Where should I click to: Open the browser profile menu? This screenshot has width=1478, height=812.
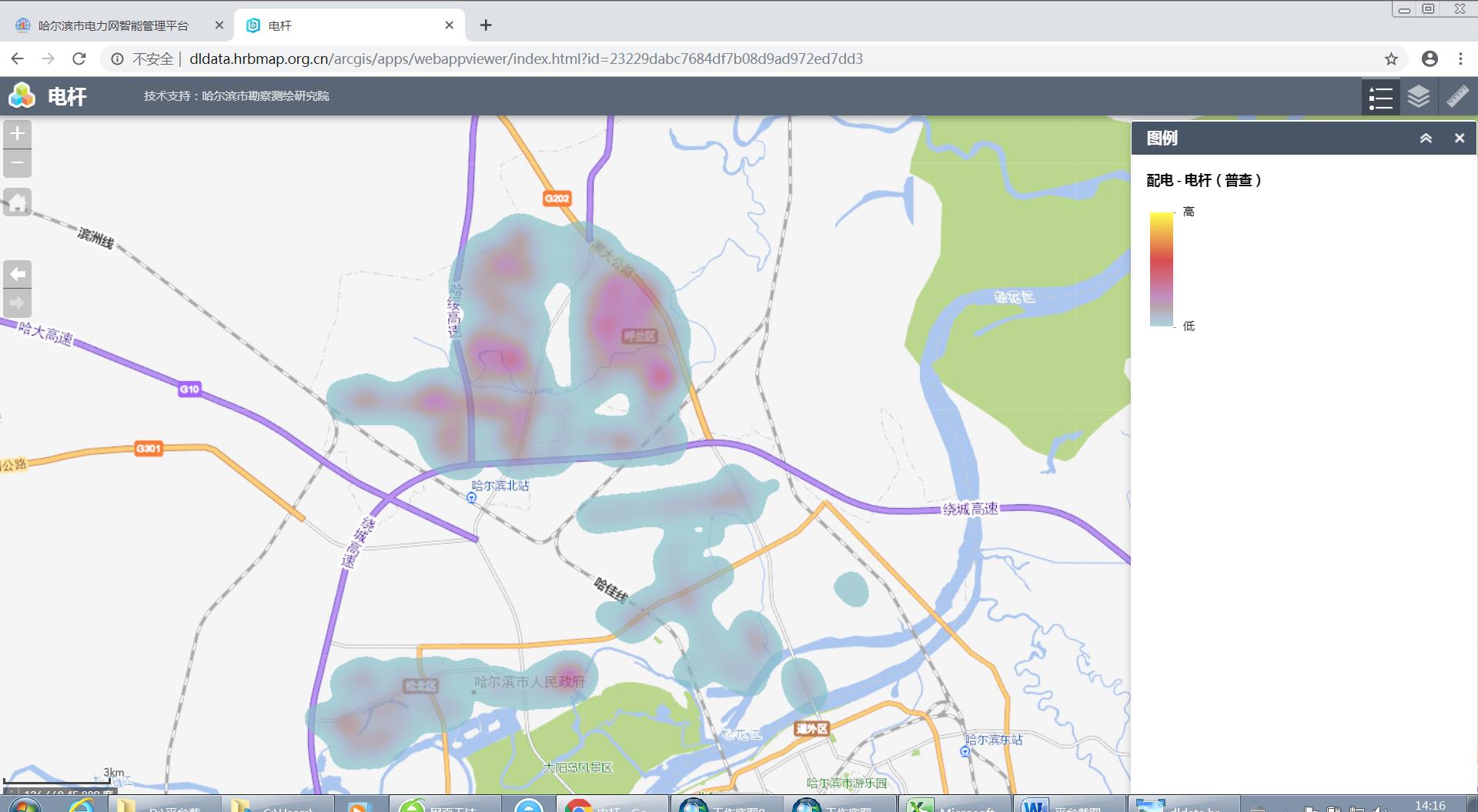(1430, 58)
